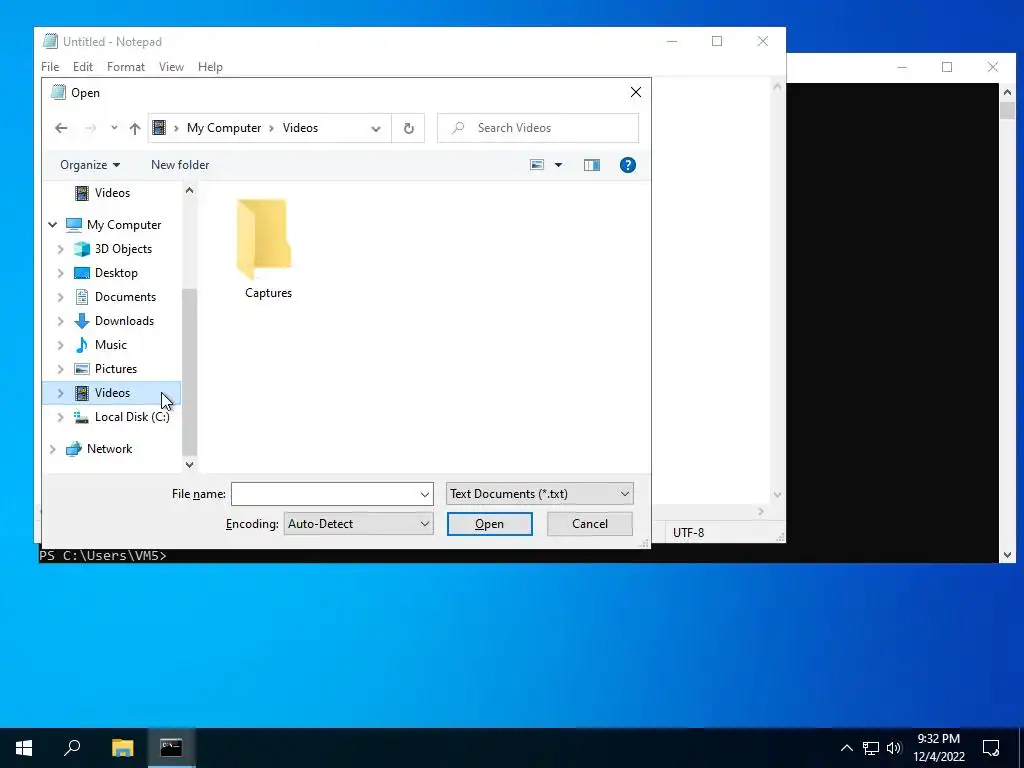Close the Open dialog
The width and height of the screenshot is (1024, 768).
[x=635, y=93]
